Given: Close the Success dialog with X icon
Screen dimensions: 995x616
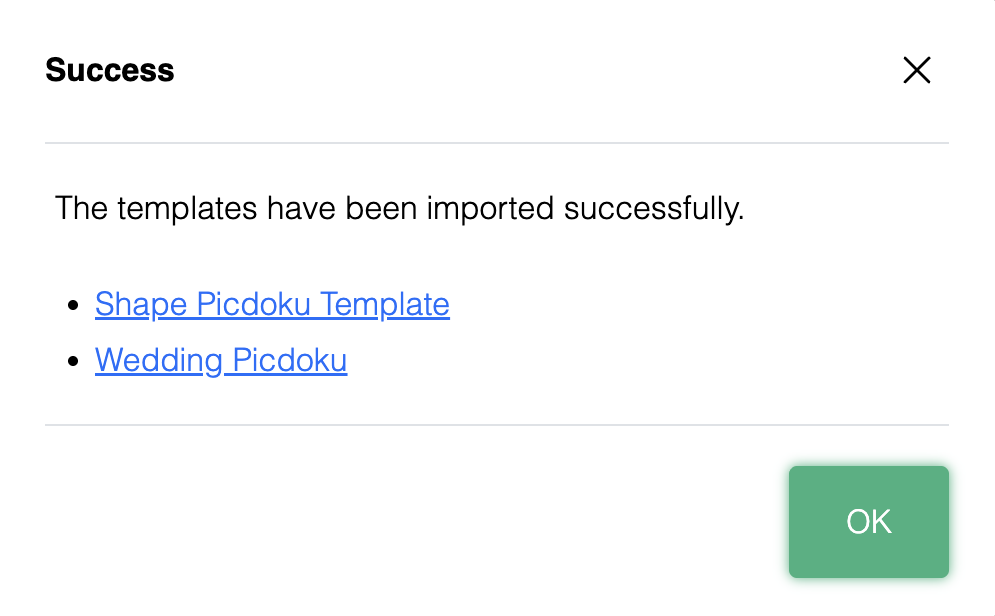Looking at the screenshot, I should pyautogui.click(x=916, y=70).
